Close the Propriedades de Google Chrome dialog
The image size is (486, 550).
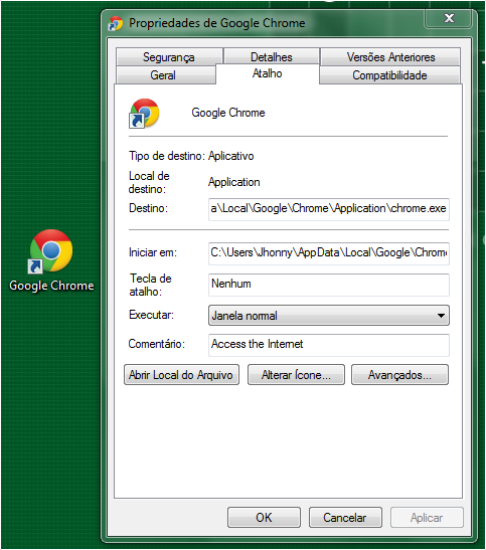pyautogui.click(x=449, y=18)
